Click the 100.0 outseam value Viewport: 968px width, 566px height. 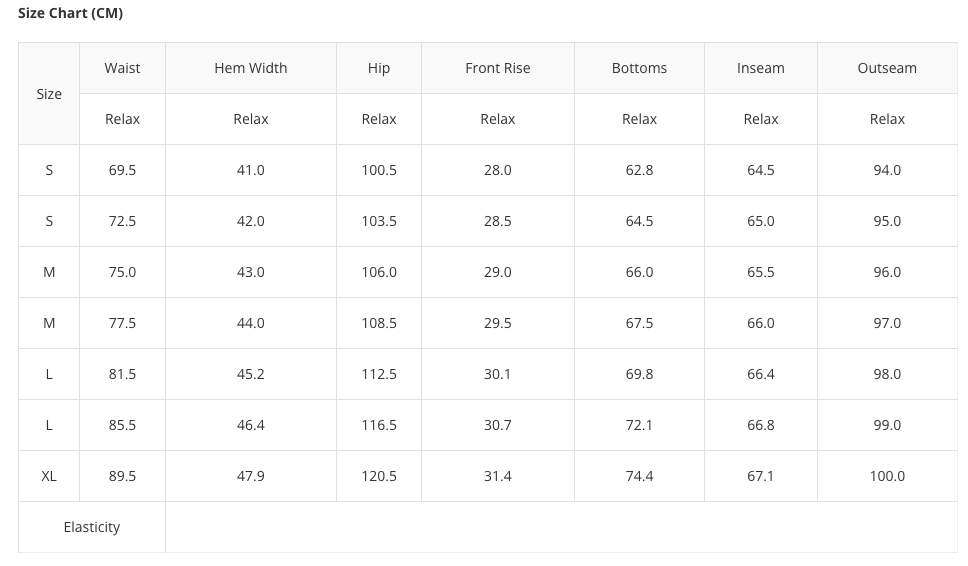887,476
